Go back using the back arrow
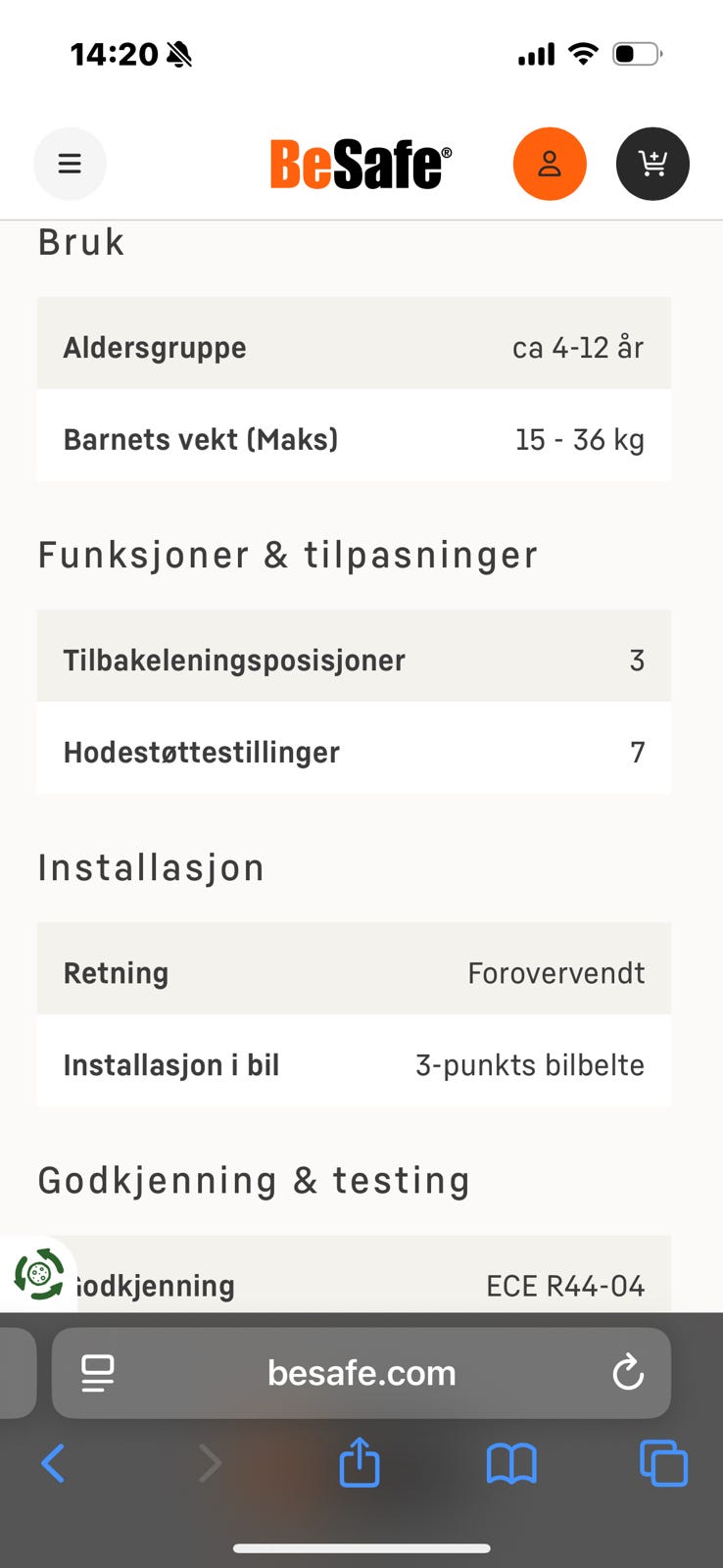Image resolution: width=723 pixels, height=1568 pixels. click(53, 1464)
